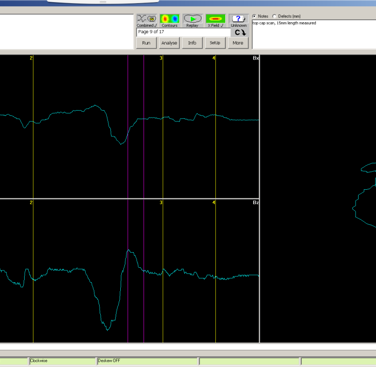Click the Run button
This screenshot has height=367, width=376.
(146, 43)
